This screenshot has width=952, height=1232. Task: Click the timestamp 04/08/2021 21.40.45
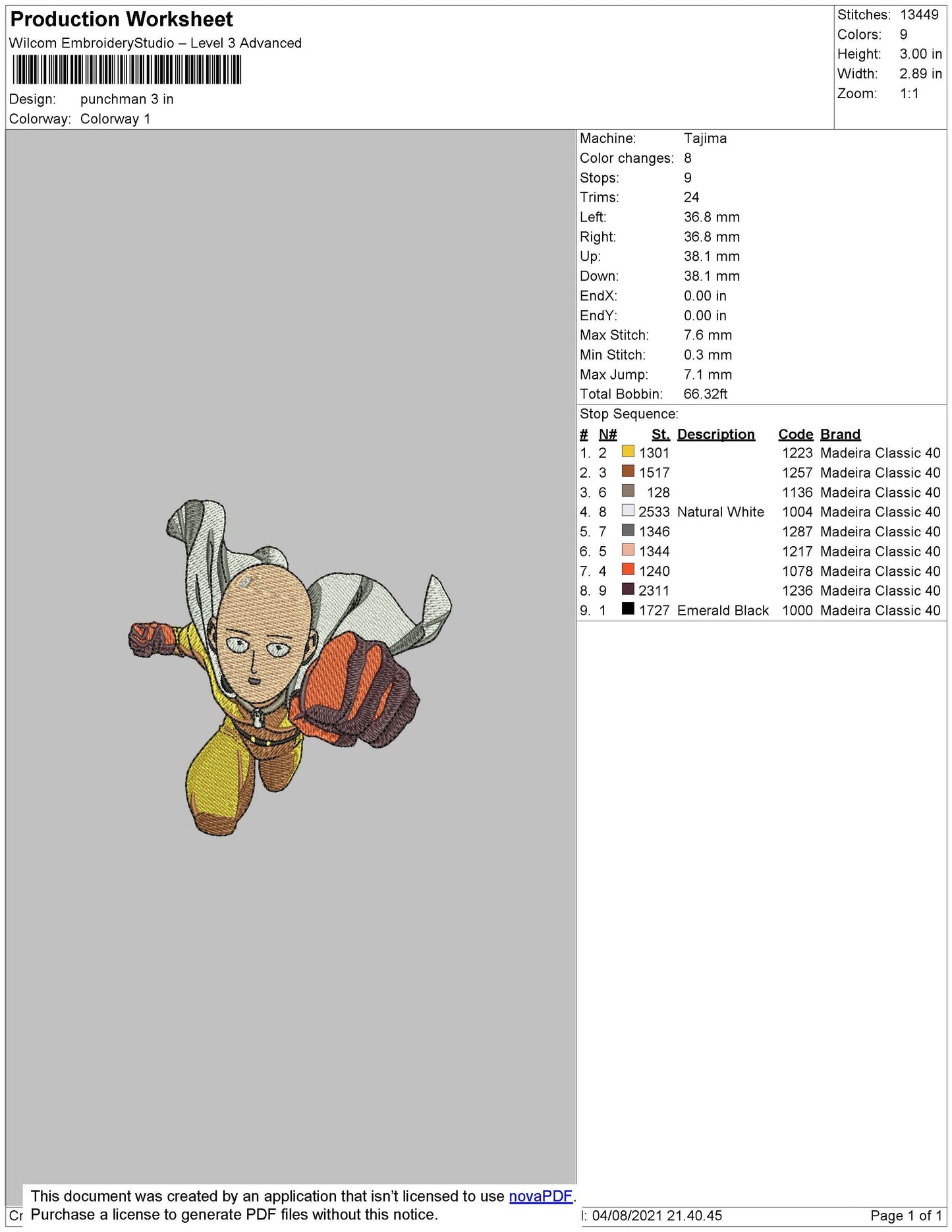click(657, 1216)
